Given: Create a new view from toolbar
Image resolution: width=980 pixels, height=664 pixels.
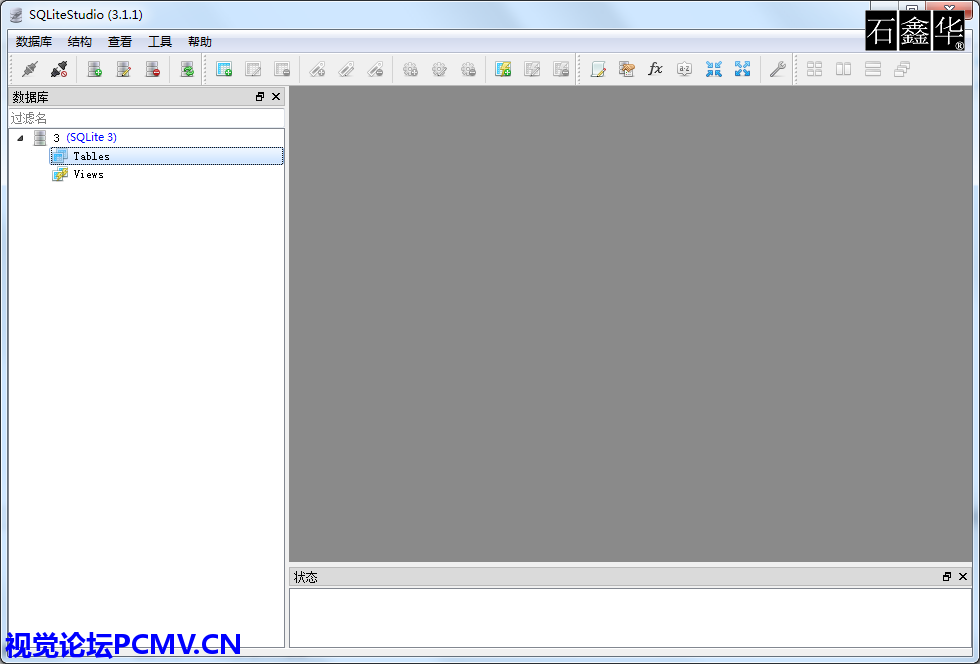Looking at the screenshot, I should point(503,69).
